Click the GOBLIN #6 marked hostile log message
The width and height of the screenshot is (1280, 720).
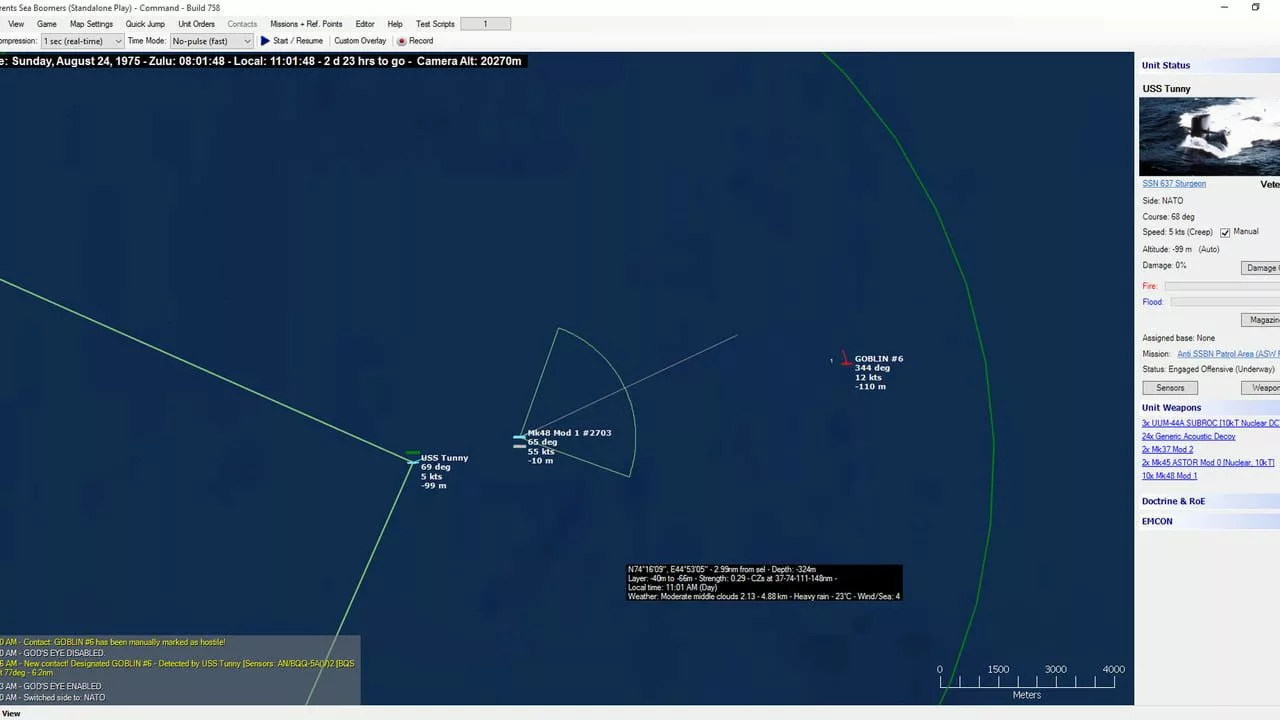point(112,642)
